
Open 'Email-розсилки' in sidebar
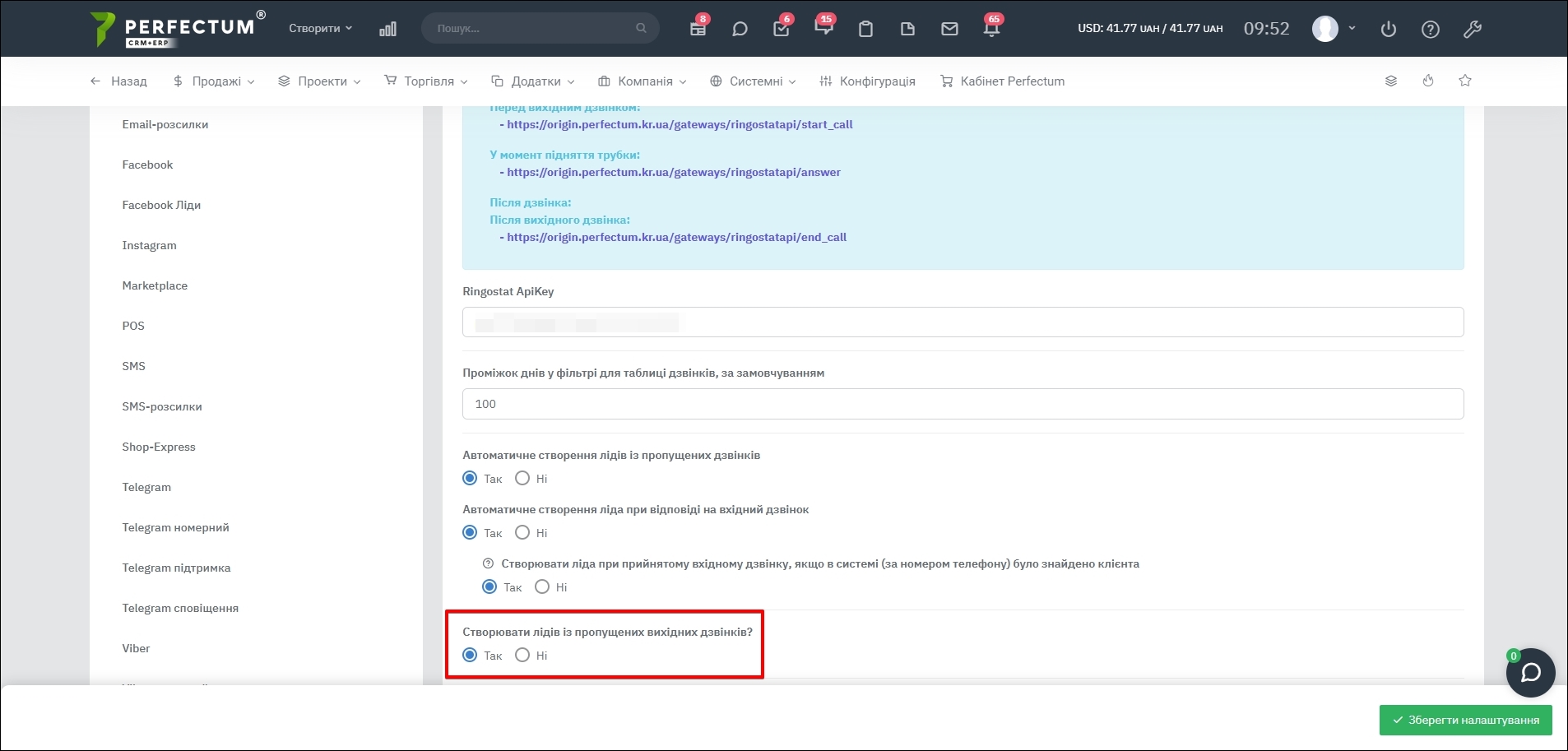(x=165, y=124)
